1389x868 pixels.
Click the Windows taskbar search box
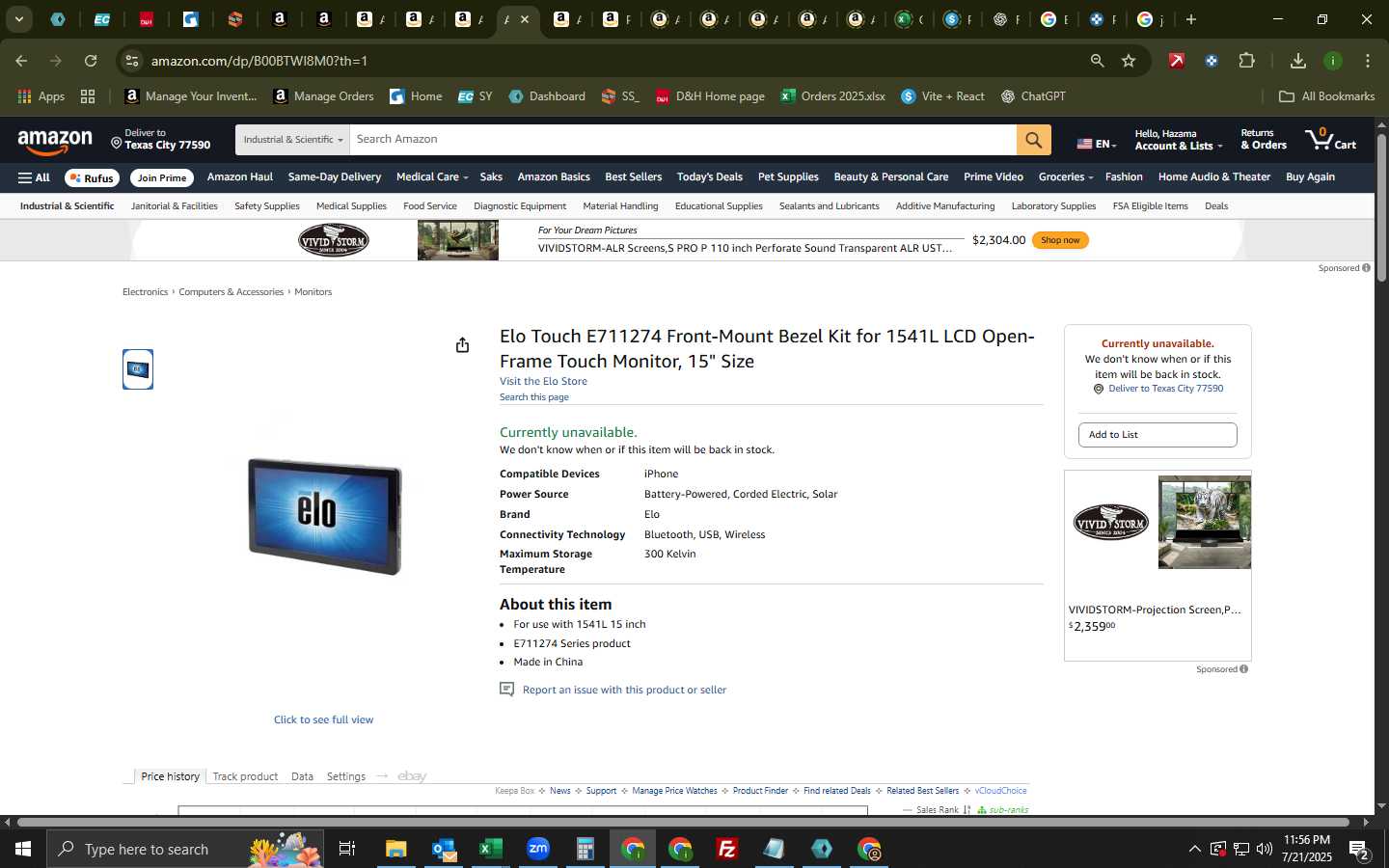click(x=185, y=849)
